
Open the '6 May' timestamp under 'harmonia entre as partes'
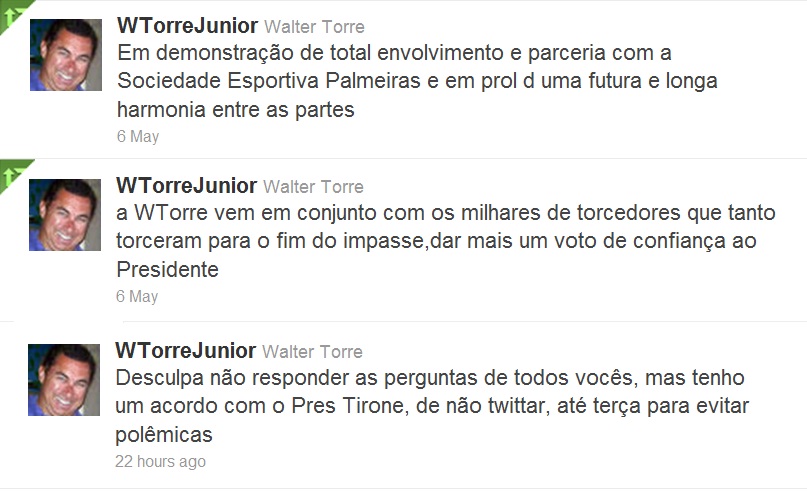[x=137, y=136]
